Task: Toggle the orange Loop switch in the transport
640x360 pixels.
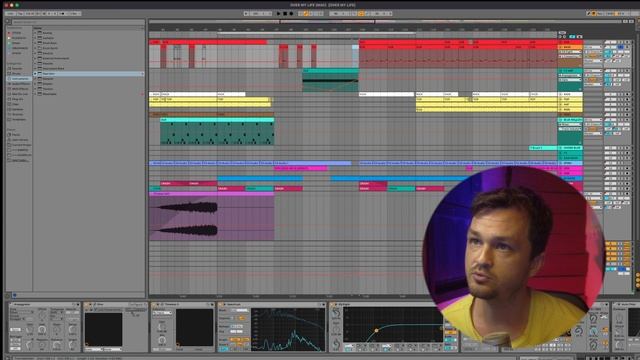Action: 361,13
